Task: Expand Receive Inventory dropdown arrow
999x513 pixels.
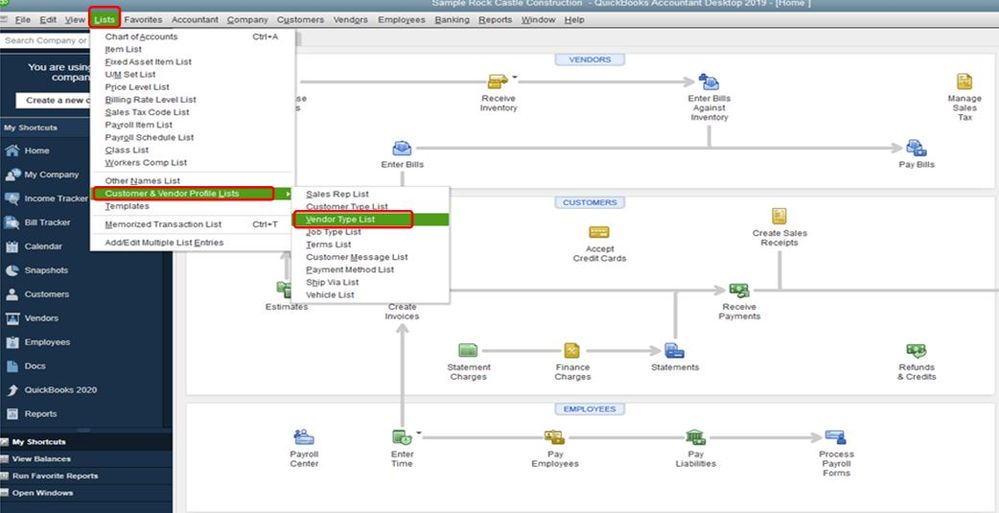Action: tap(515, 77)
